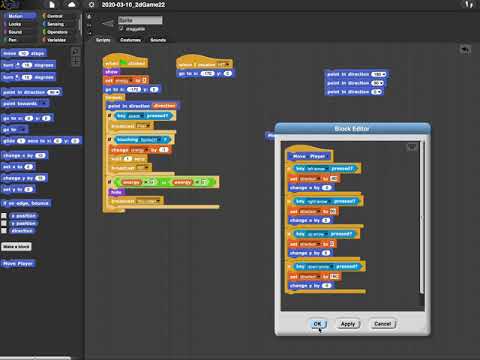This screenshot has width=480, height=360.
Task: Switch to the Costumes tab
Action: click(x=130, y=40)
